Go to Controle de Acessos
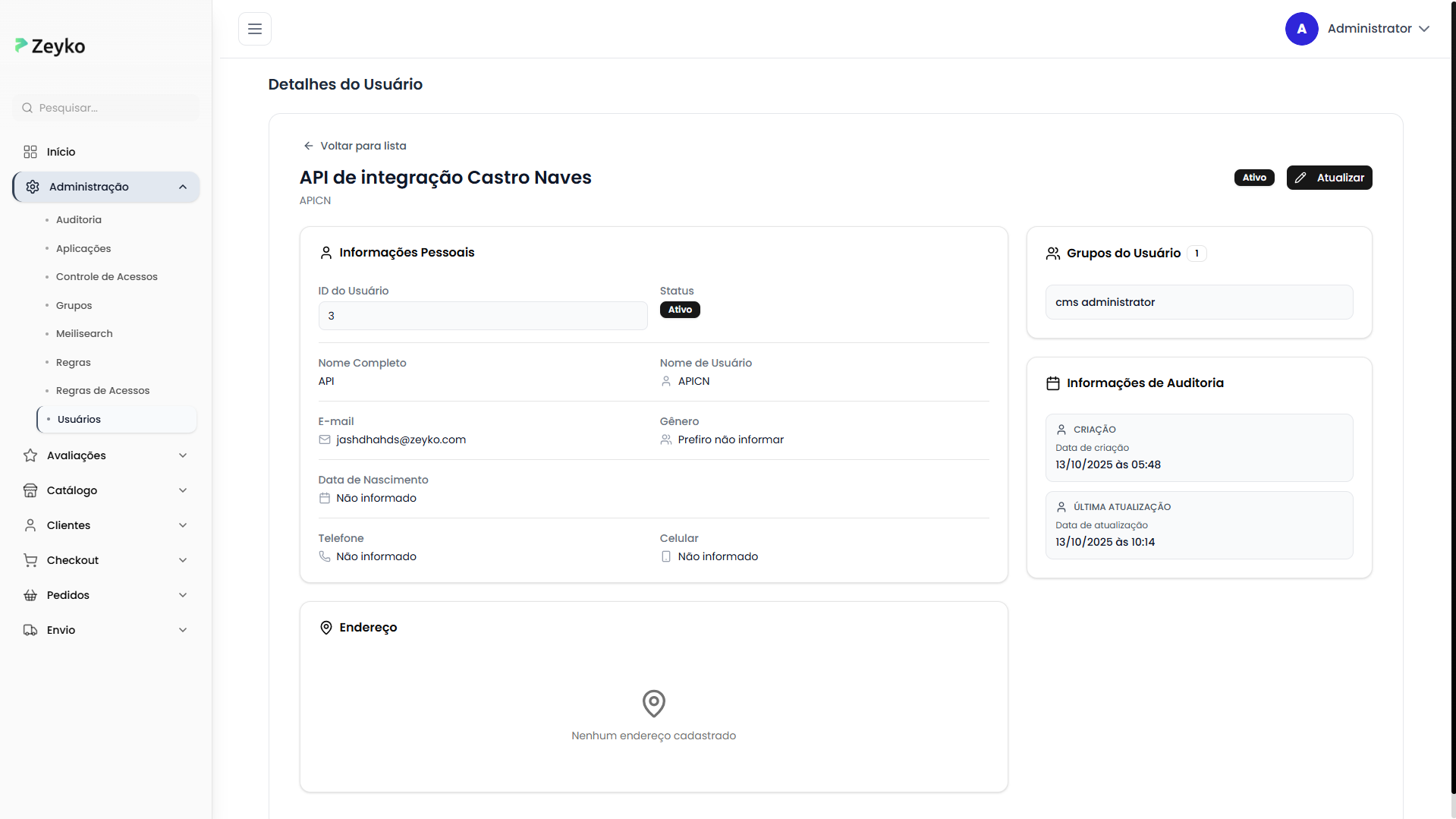 (107, 276)
